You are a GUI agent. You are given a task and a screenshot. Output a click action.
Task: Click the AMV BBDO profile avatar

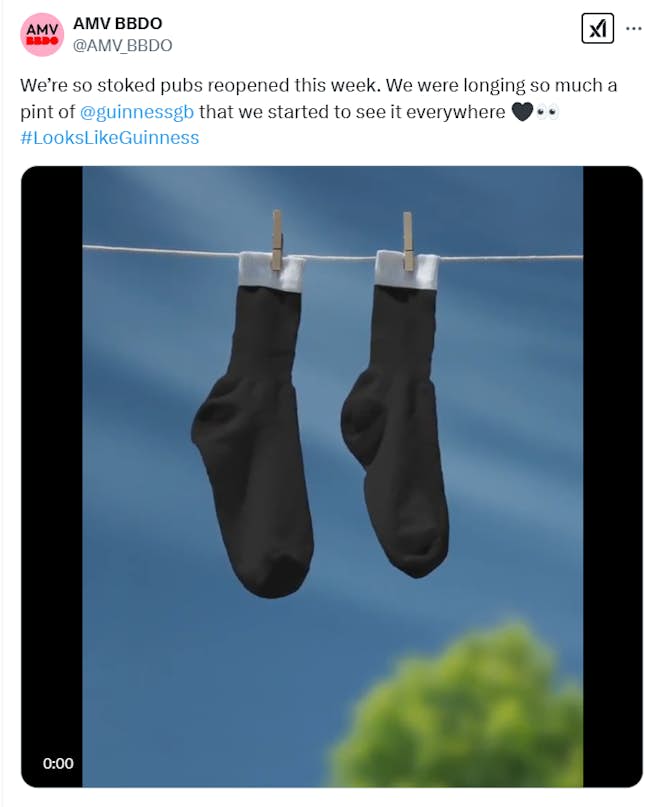(42, 35)
